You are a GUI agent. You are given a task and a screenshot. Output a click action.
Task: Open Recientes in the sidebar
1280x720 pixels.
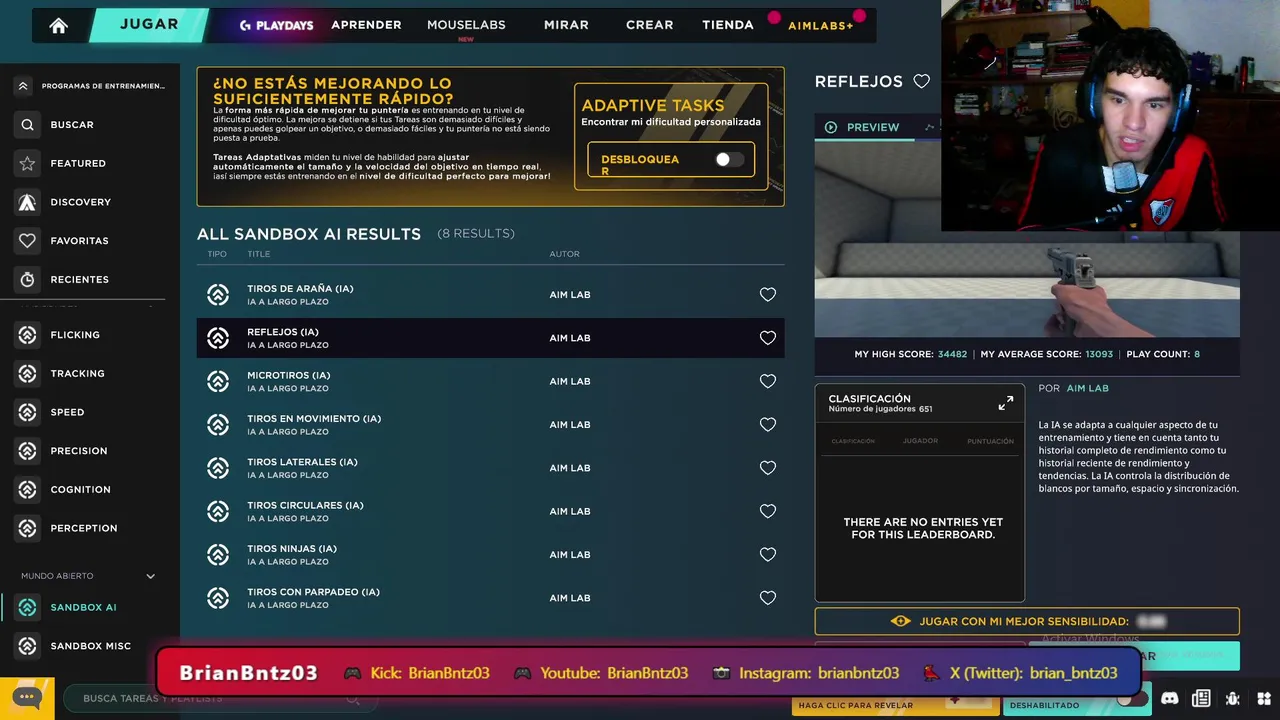(x=79, y=279)
